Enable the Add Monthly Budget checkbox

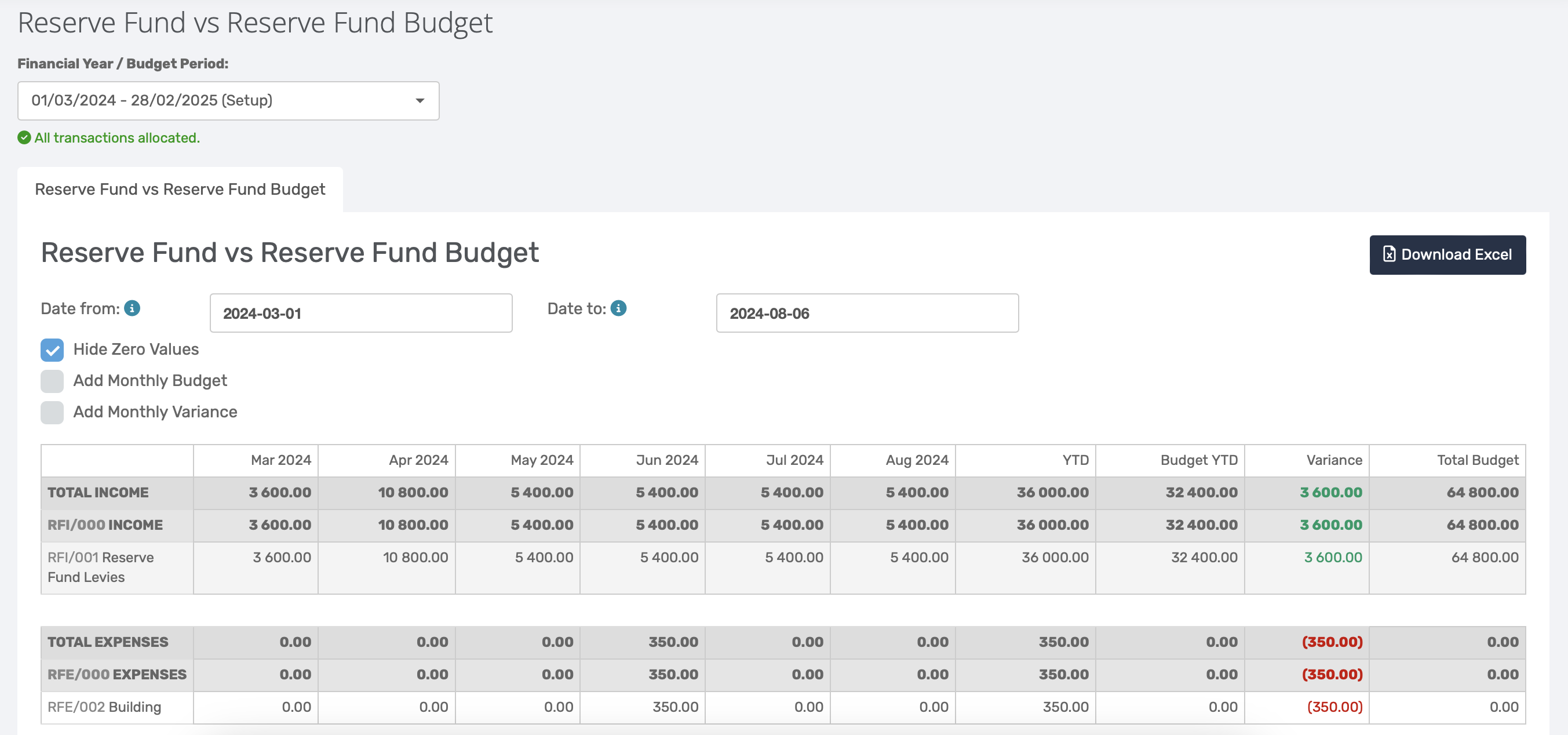click(x=52, y=381)
